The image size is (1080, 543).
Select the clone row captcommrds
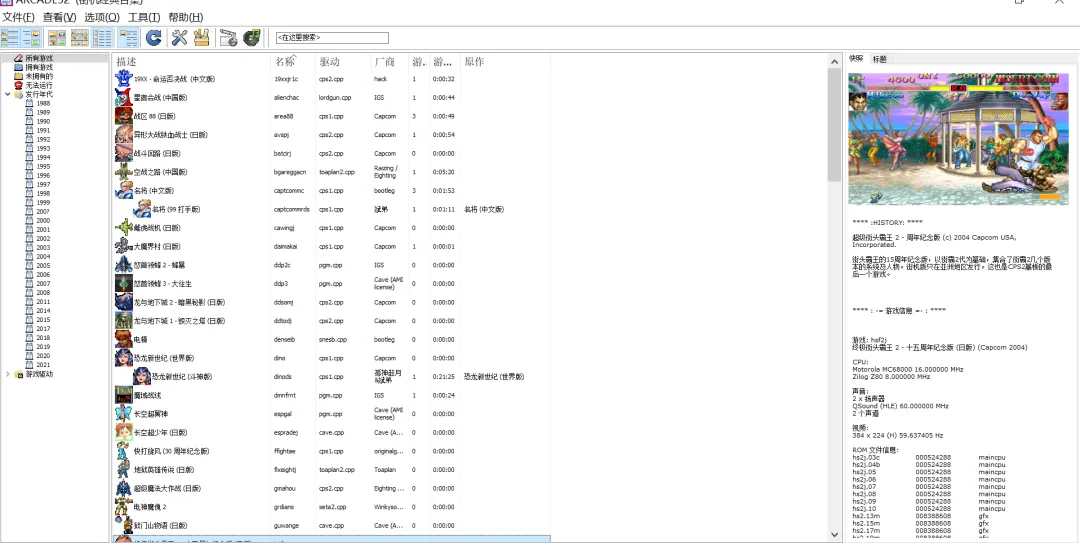coord(331,209)
